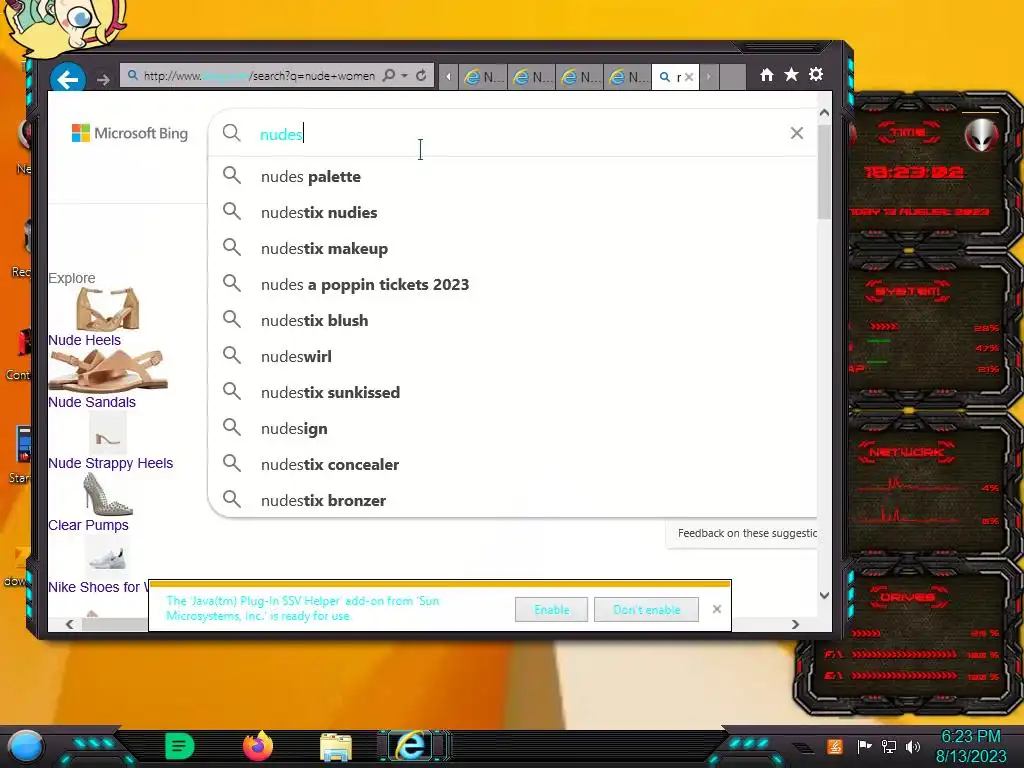Click the Microsoft Bing logo

130,133
